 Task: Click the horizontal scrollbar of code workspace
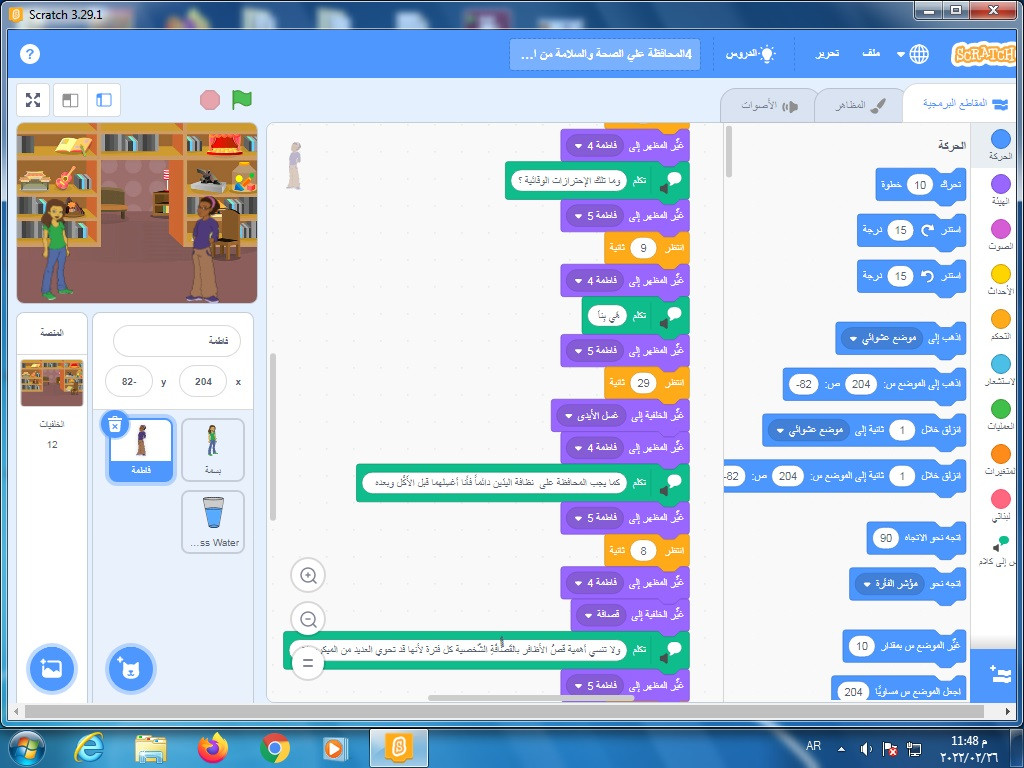click(530, 698)
